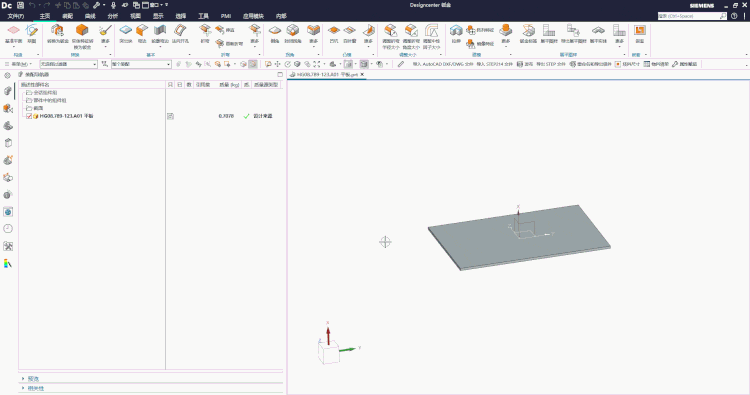This screenshot has height=395, width=750.
Task: Open the File (文件) menu
Action: [x=16, y=16]
